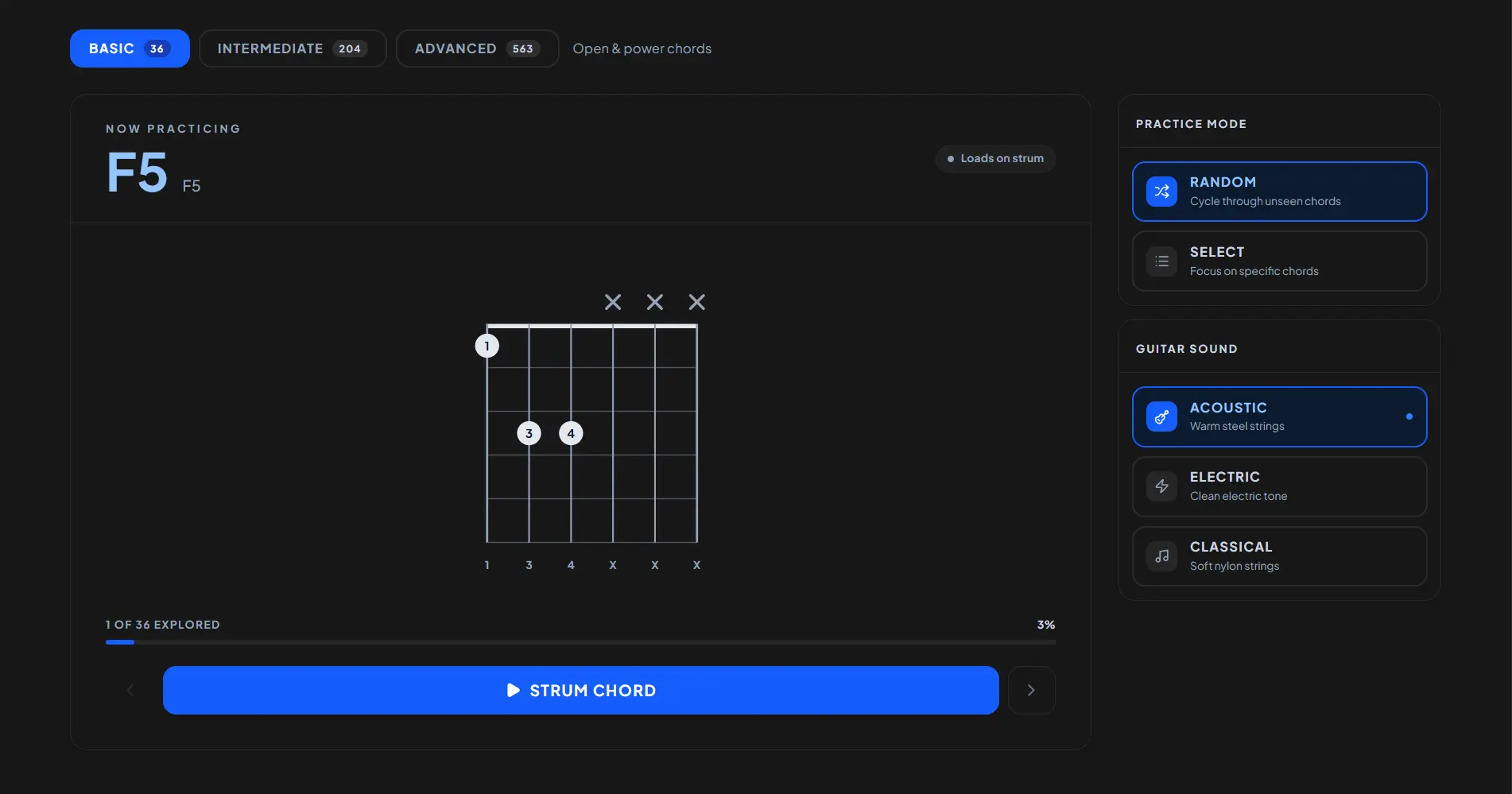
Task: Click the Loads on strum badge
Action: coord(995,158)
